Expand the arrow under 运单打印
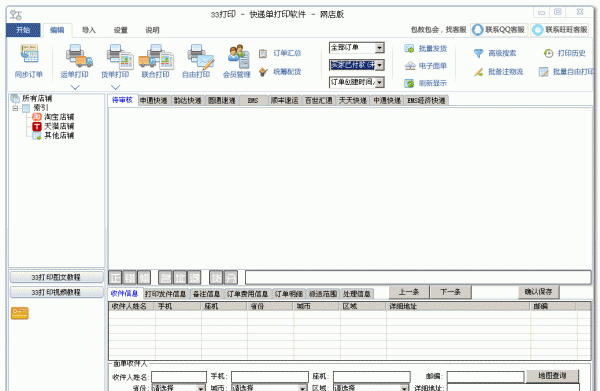The width and height of the screenshot is (600, 391). tap(75, 88)
